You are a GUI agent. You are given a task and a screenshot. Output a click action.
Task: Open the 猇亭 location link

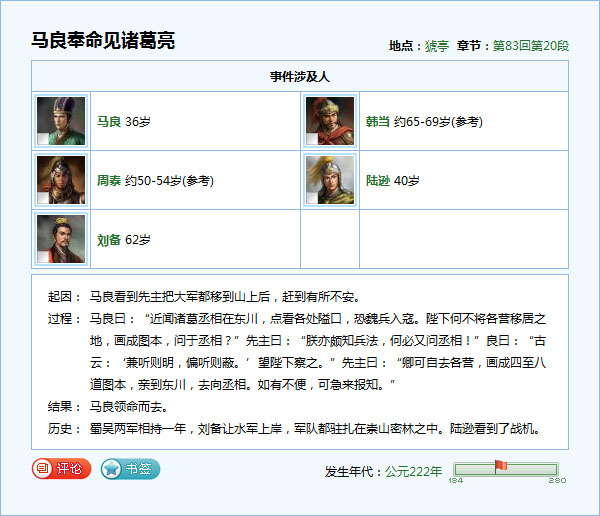pos(436,46)
